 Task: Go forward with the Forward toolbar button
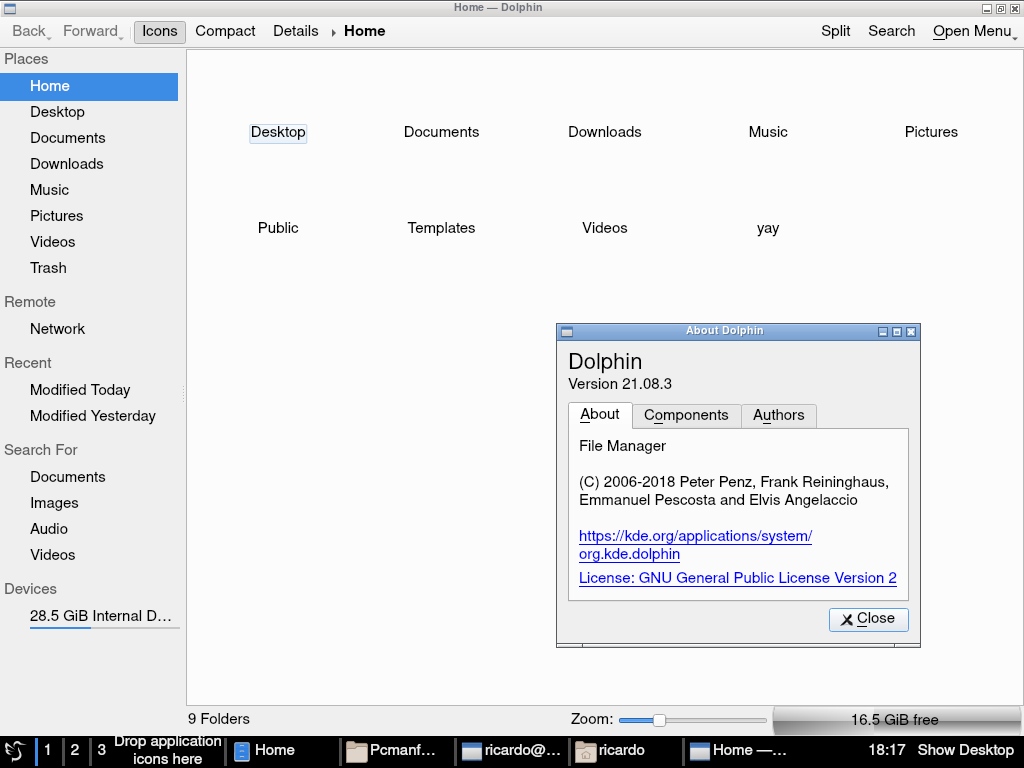click(x=90, y=31)
